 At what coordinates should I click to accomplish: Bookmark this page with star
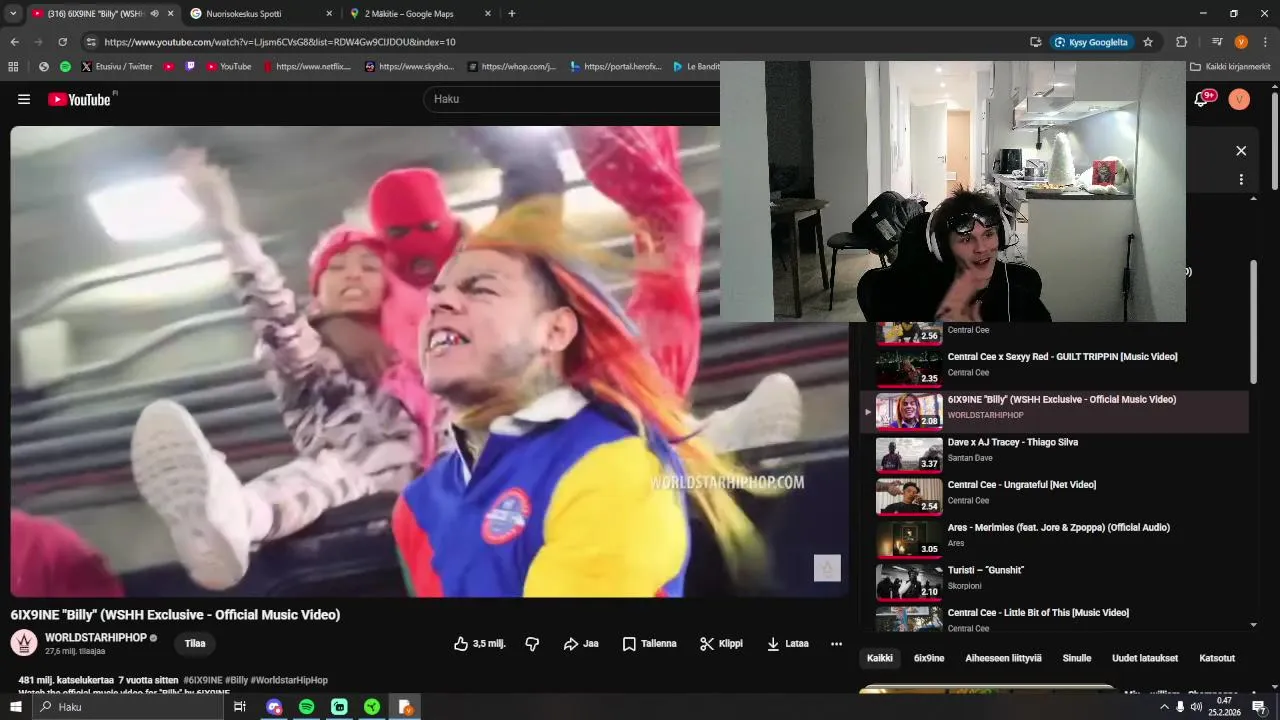coord(1148,42)
